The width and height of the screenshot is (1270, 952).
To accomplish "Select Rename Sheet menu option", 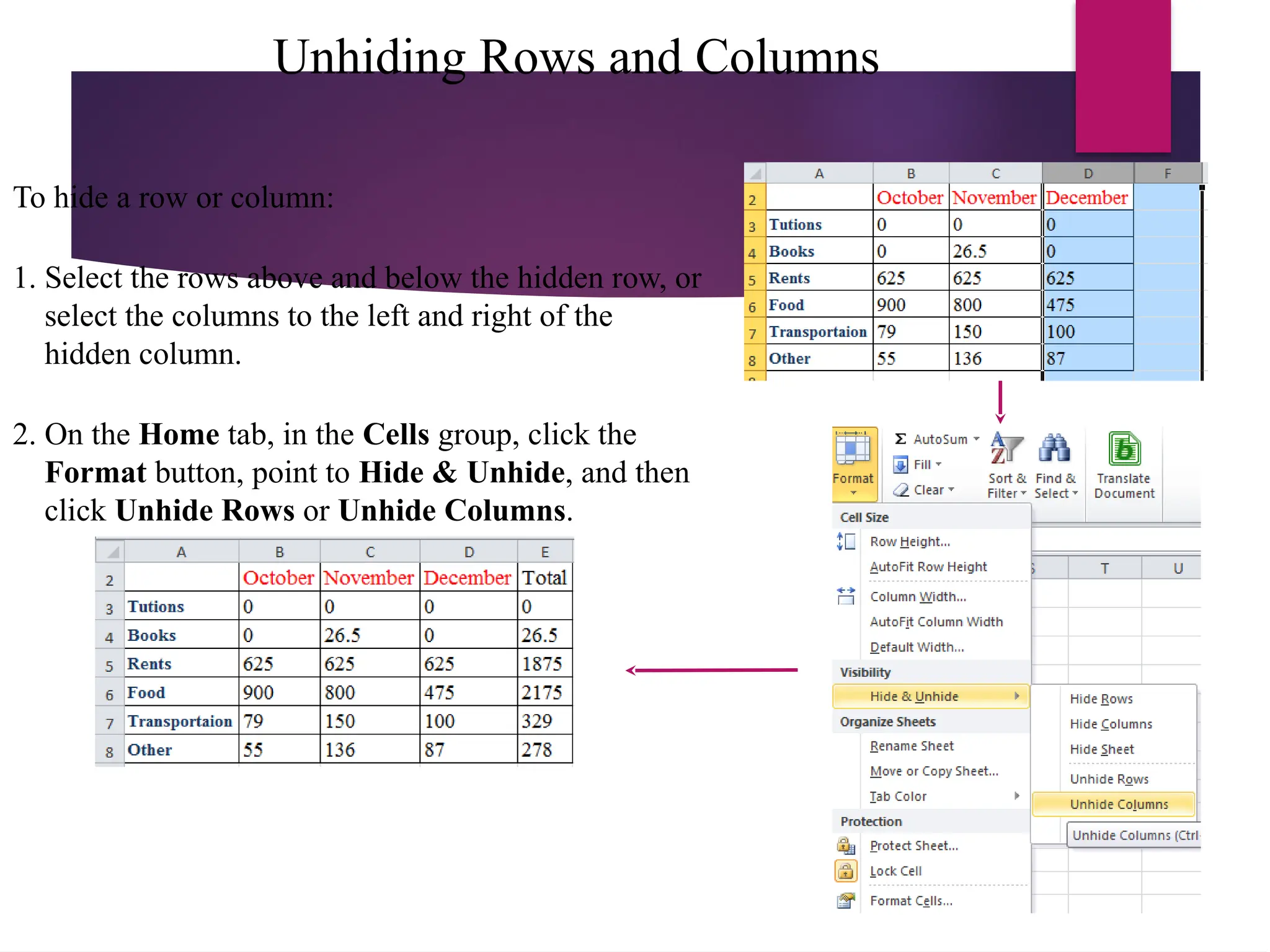I will (912, 746).
